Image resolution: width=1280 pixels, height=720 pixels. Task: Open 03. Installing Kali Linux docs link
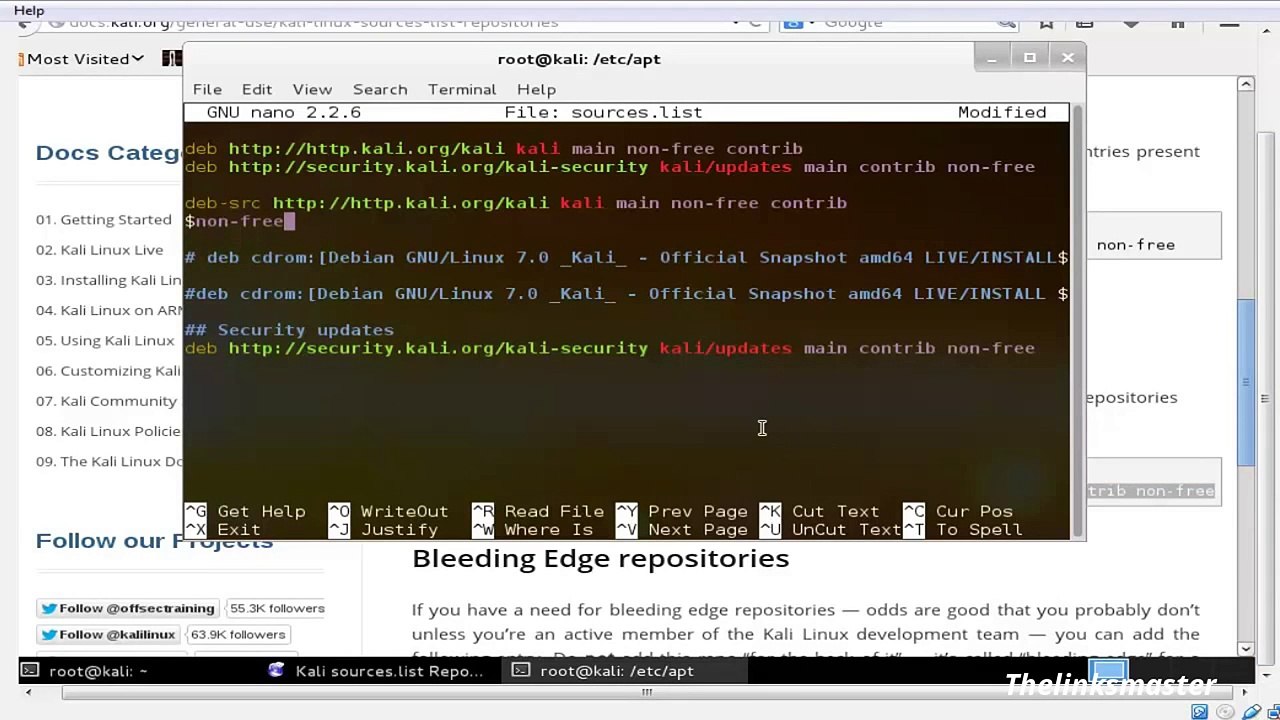(x=109, y=280)
